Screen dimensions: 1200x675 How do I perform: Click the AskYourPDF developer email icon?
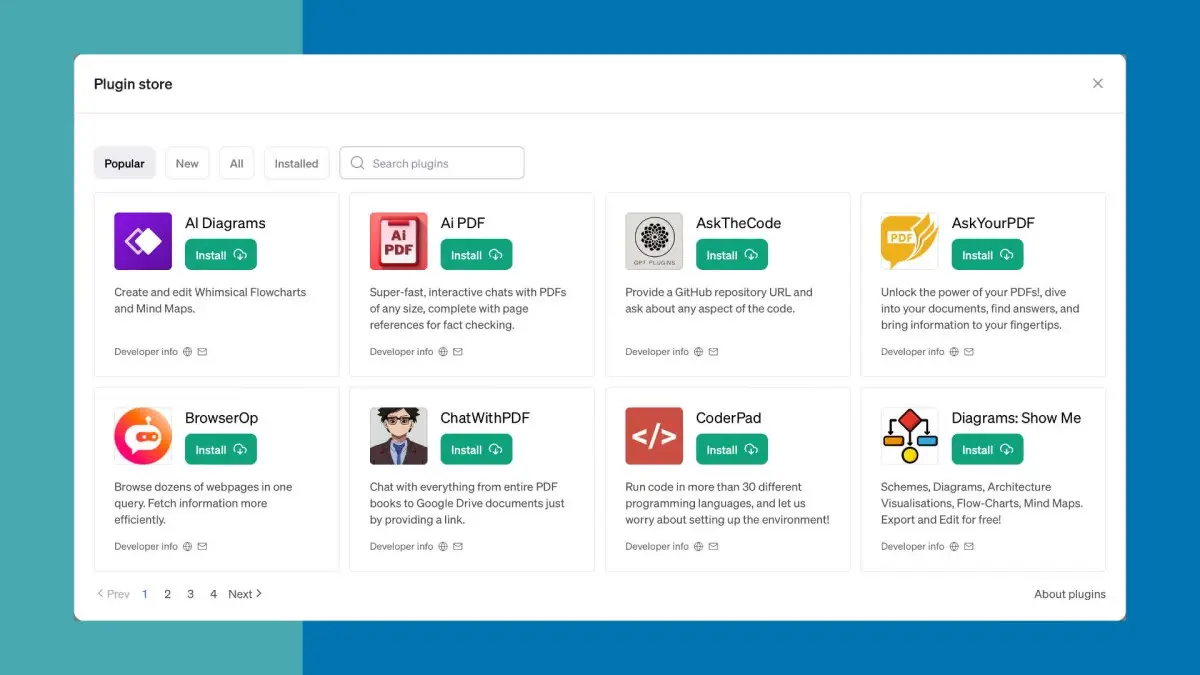click(969, 352)
